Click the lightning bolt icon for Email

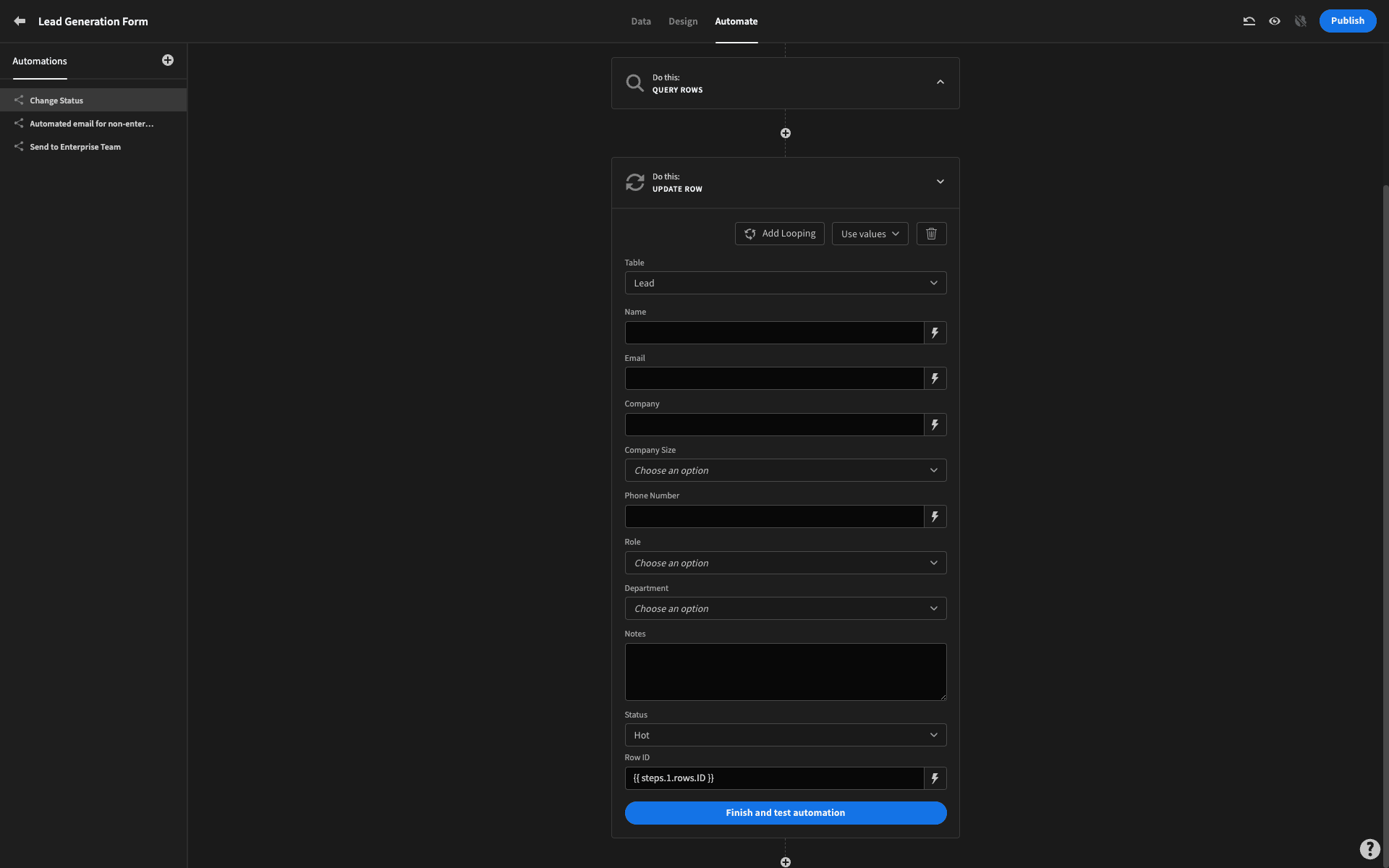pos(934,377)
